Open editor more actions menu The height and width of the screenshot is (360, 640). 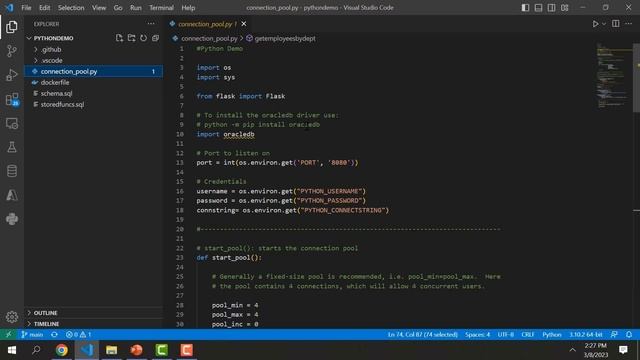(x=629, y=24)
